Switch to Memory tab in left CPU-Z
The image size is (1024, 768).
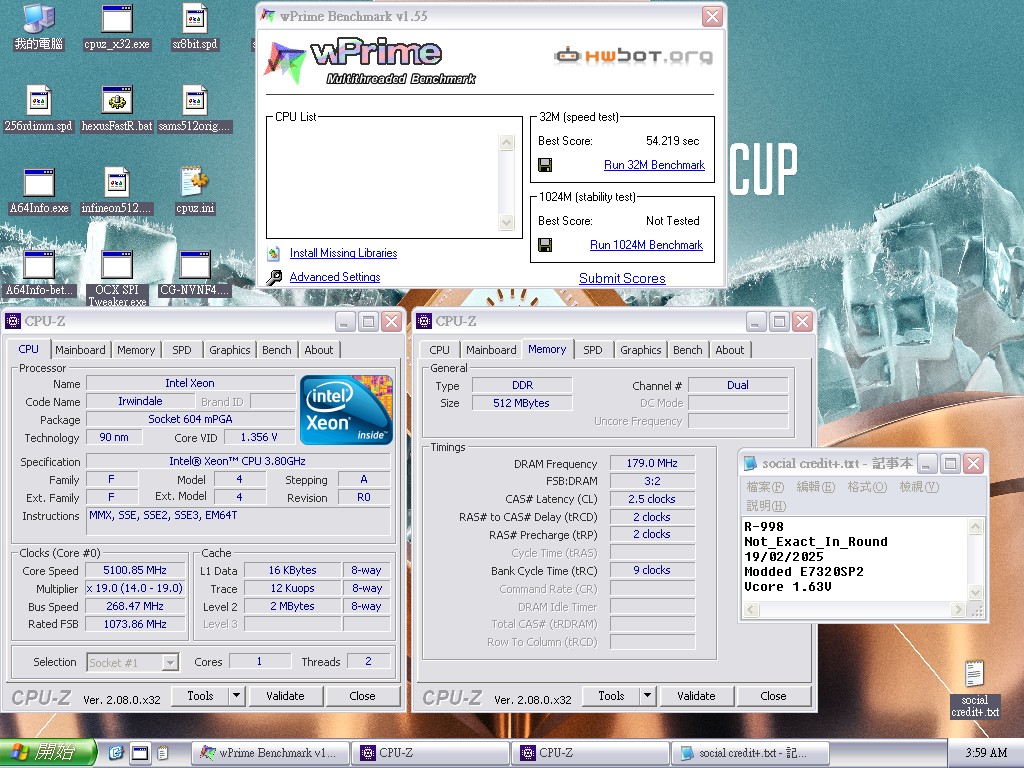pyautogui.click(x=136, y=350)
